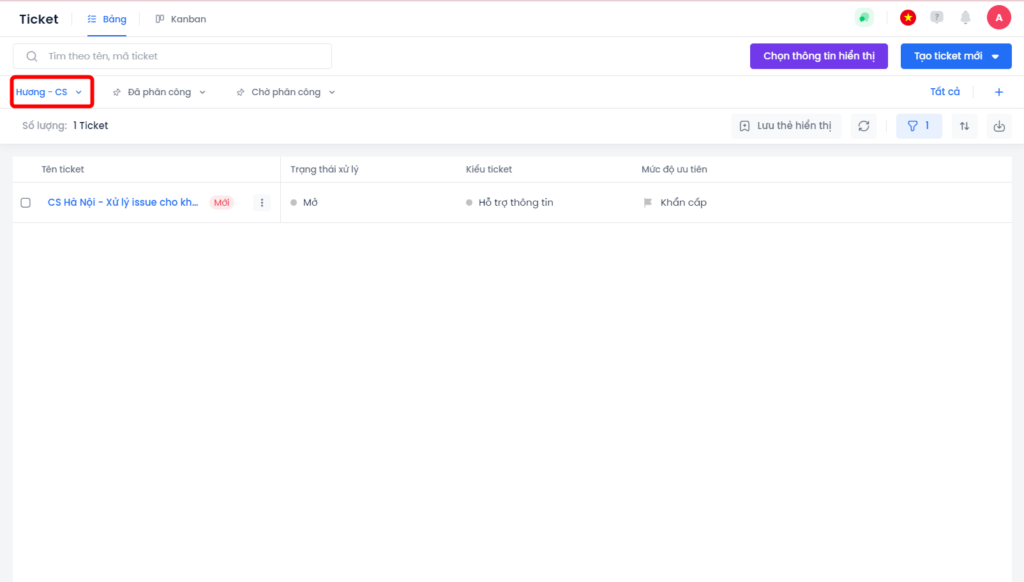Screen dimensions: 1024x582
Task: Open the user avatar A menu
Action: click(999, 18)
